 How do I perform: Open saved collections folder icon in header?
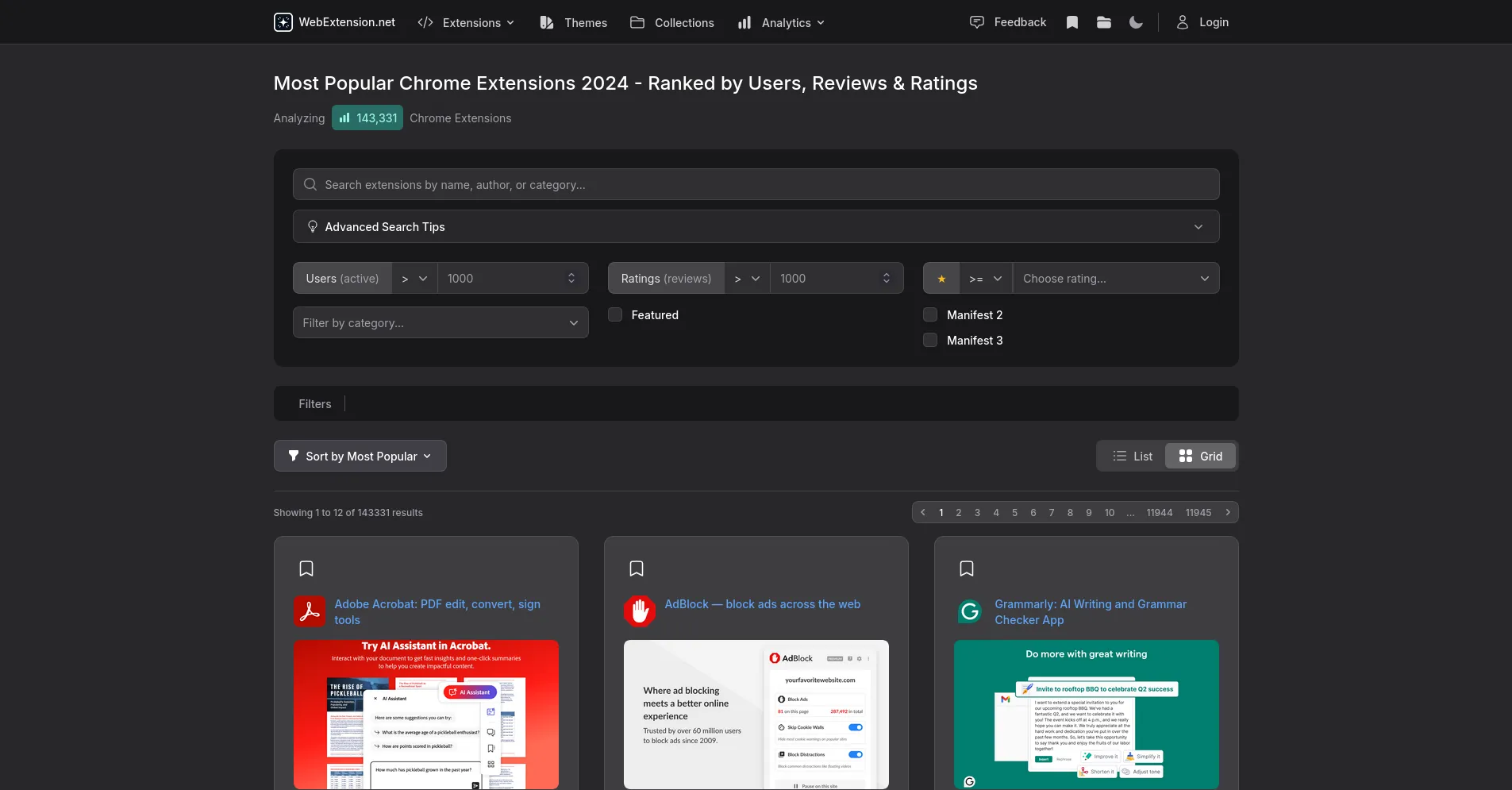(x=1104, y=22)
